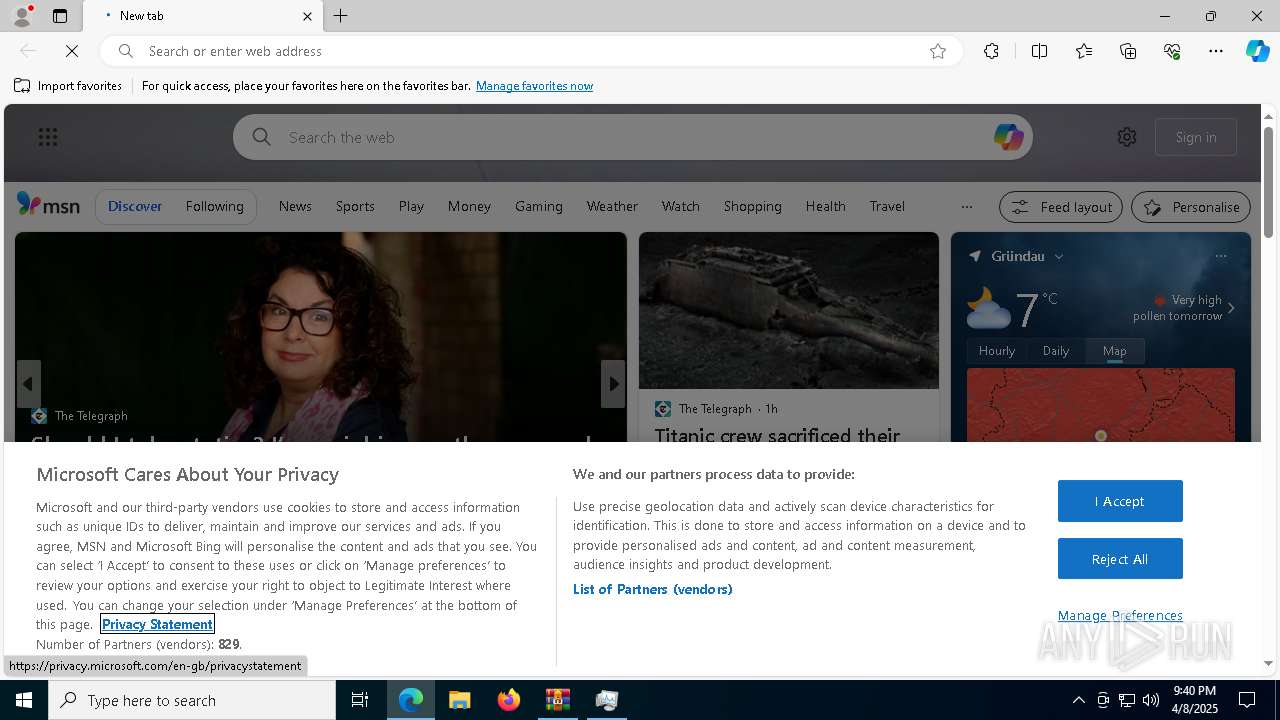Open the Favorites list icon
Screen dimensions: 1280x720
1084,51
